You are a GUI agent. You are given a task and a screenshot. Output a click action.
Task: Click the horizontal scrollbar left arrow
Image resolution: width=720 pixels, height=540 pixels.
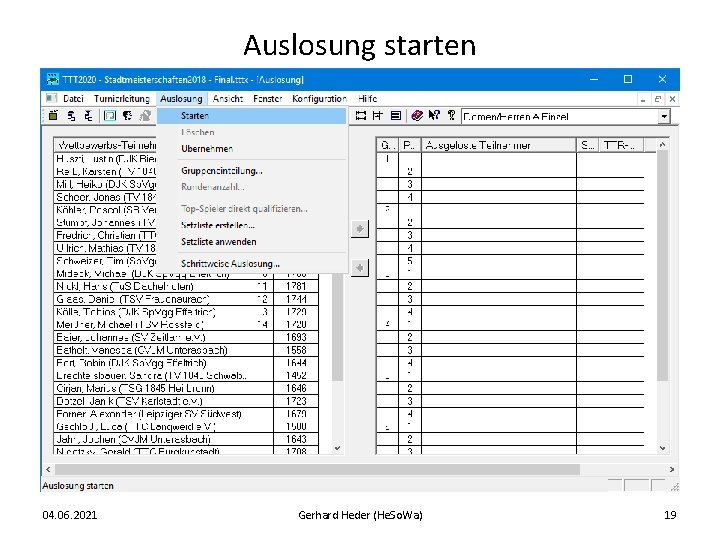48,470
